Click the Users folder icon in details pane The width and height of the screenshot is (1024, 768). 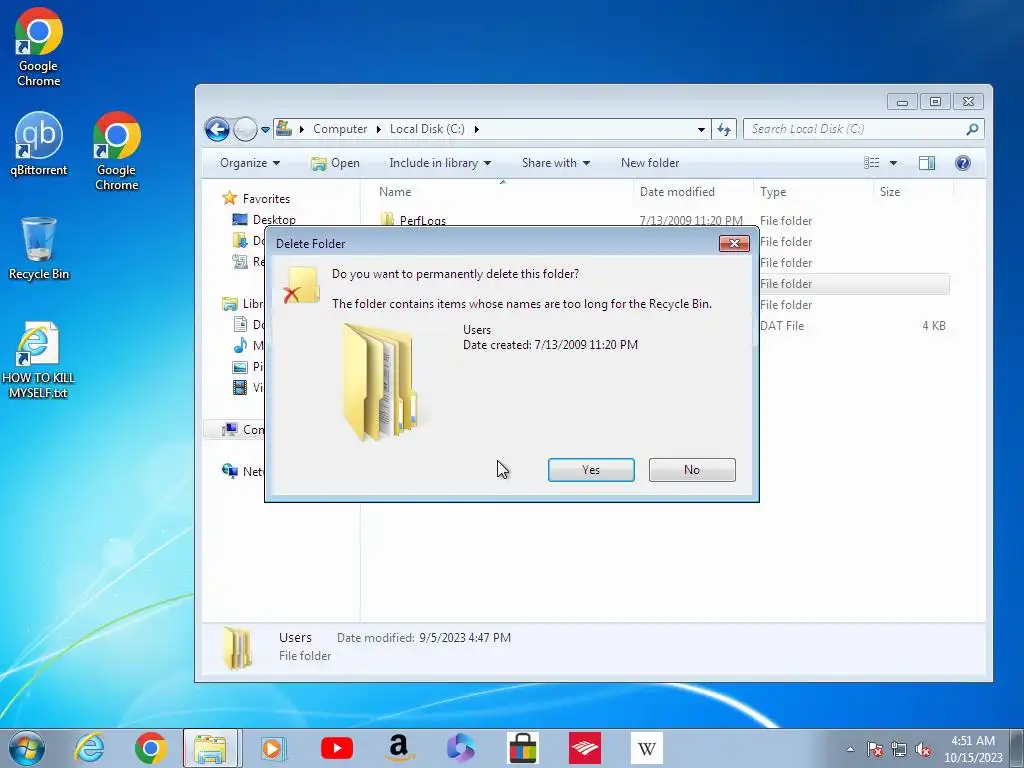click(236, 648)
